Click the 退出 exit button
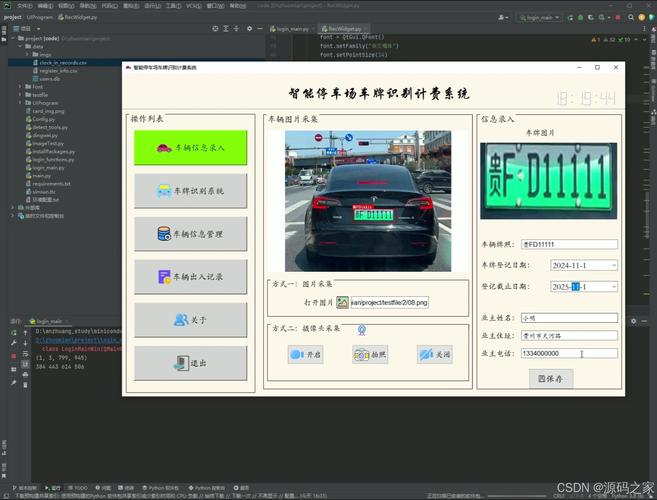 [190, 363]
